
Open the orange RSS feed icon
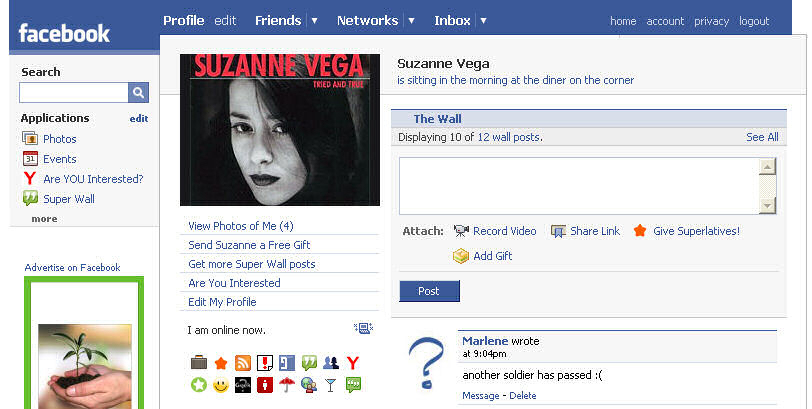(x=242, y=363)
